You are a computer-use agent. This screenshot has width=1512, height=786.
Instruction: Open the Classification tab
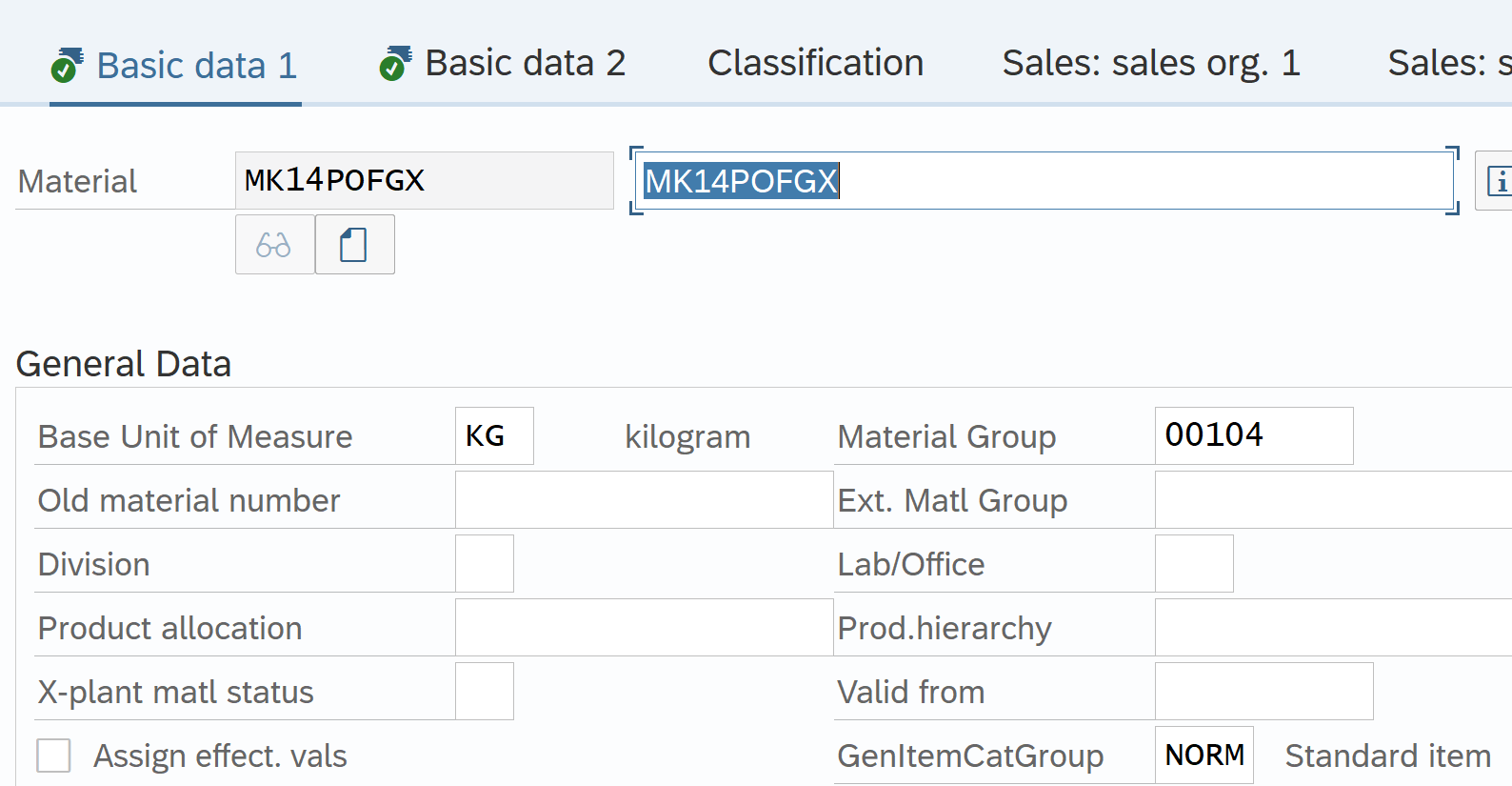coord(815,64)
